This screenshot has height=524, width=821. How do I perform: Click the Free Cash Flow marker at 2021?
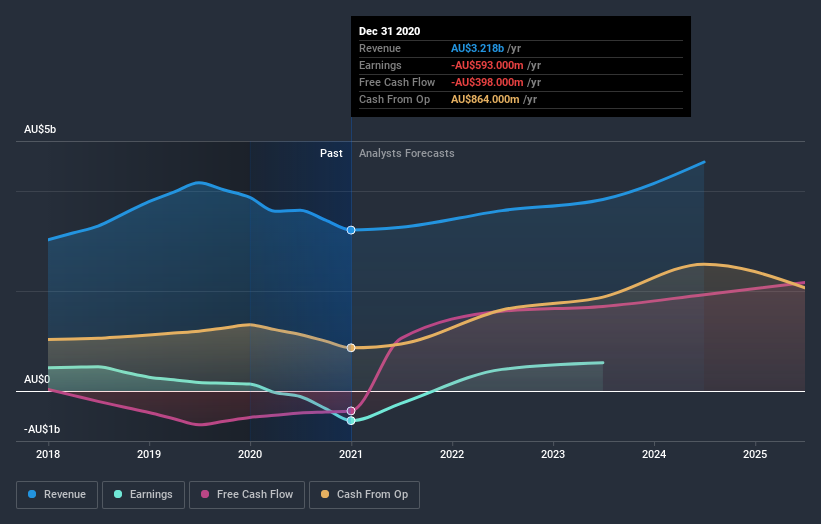coord(351,411)
